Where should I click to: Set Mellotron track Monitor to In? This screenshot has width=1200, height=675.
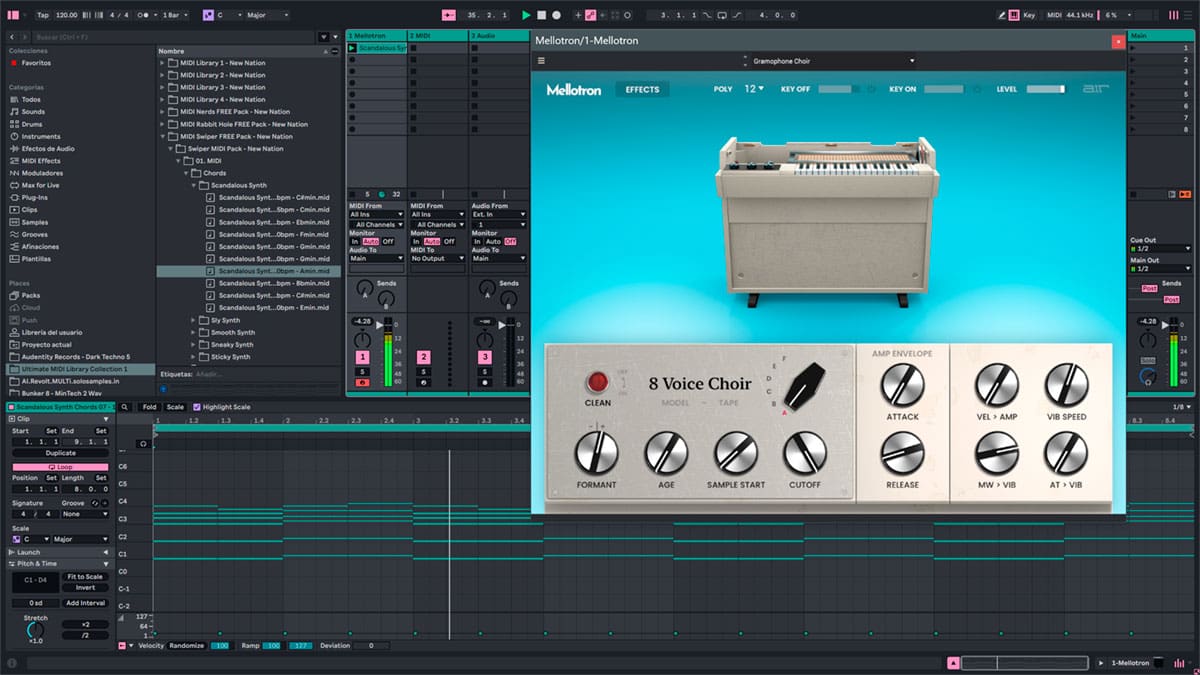click(355, 241)
